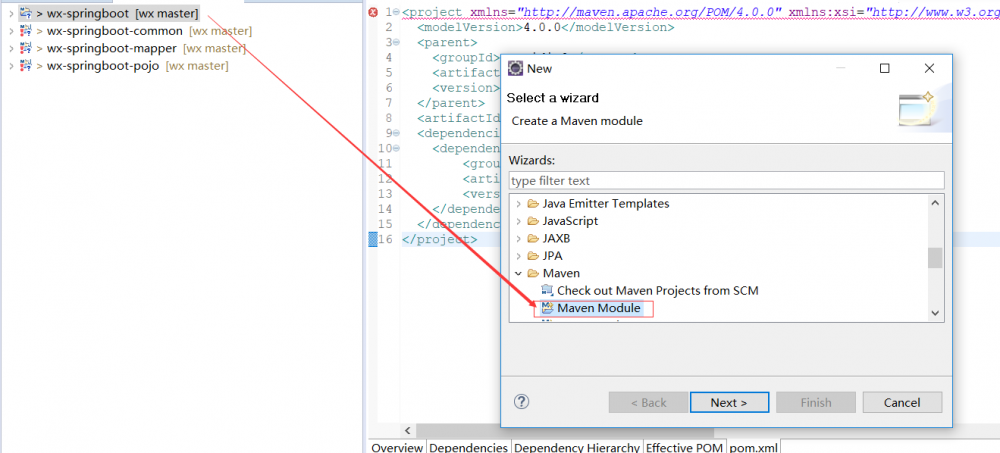Click the type filter text field

(726, 181)
